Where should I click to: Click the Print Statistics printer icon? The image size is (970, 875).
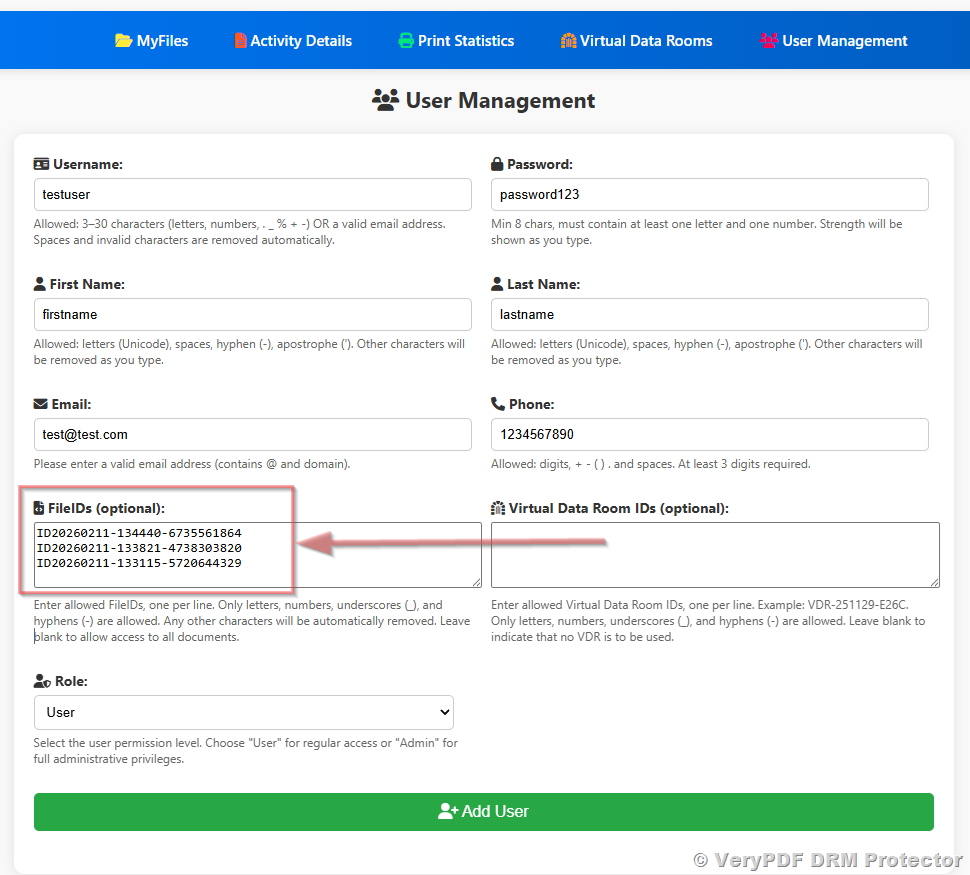(x=406, y=41)
